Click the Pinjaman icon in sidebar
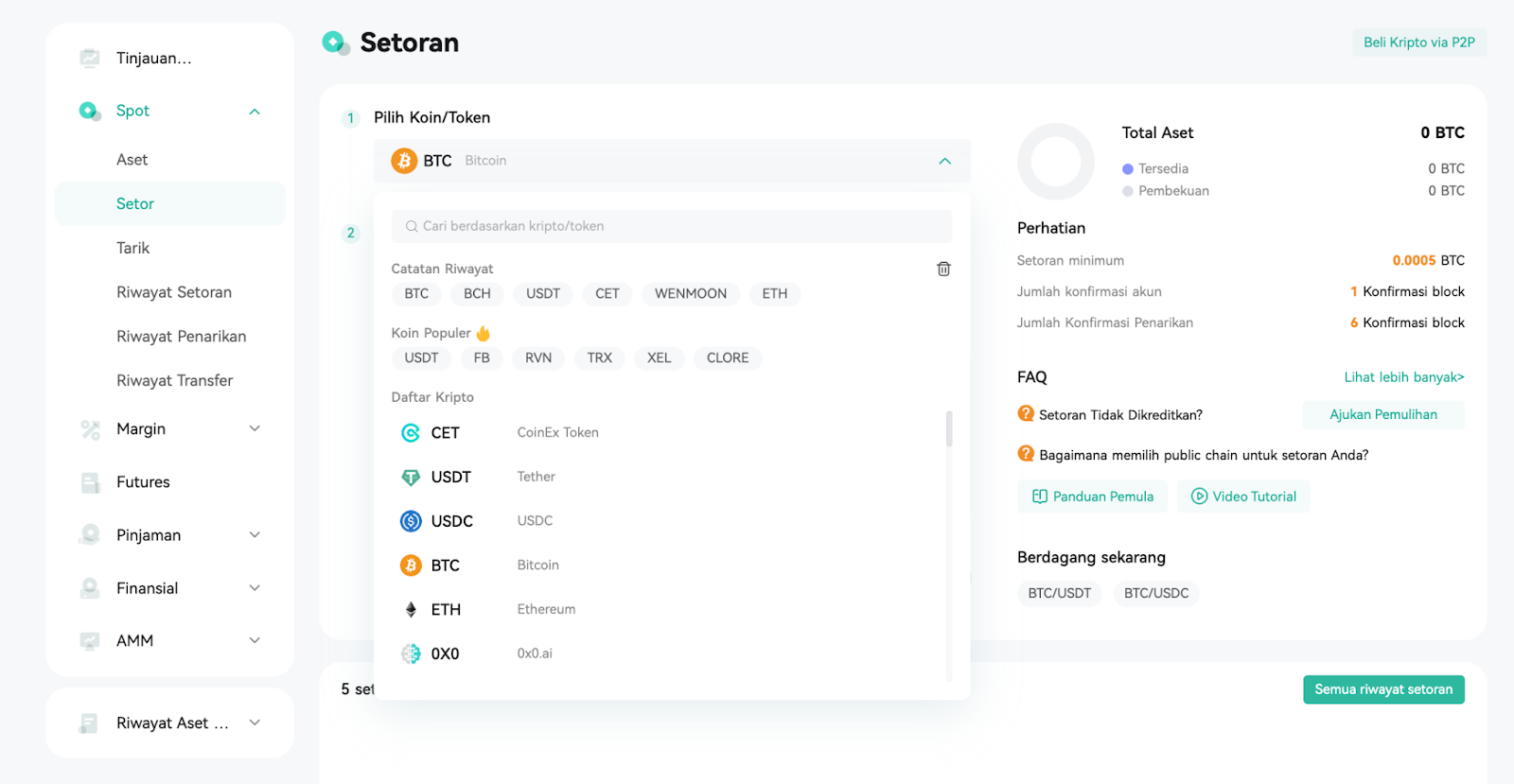 [x=90, y=535]
